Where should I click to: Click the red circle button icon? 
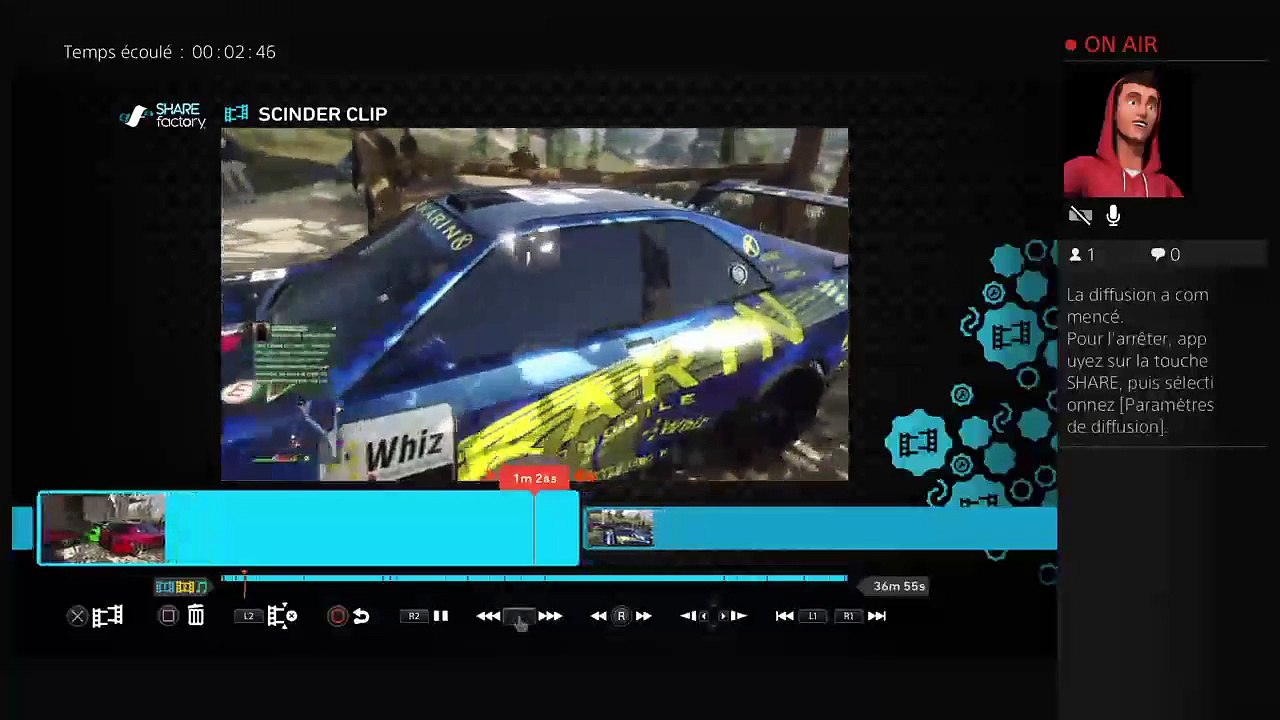click(337, 616)
